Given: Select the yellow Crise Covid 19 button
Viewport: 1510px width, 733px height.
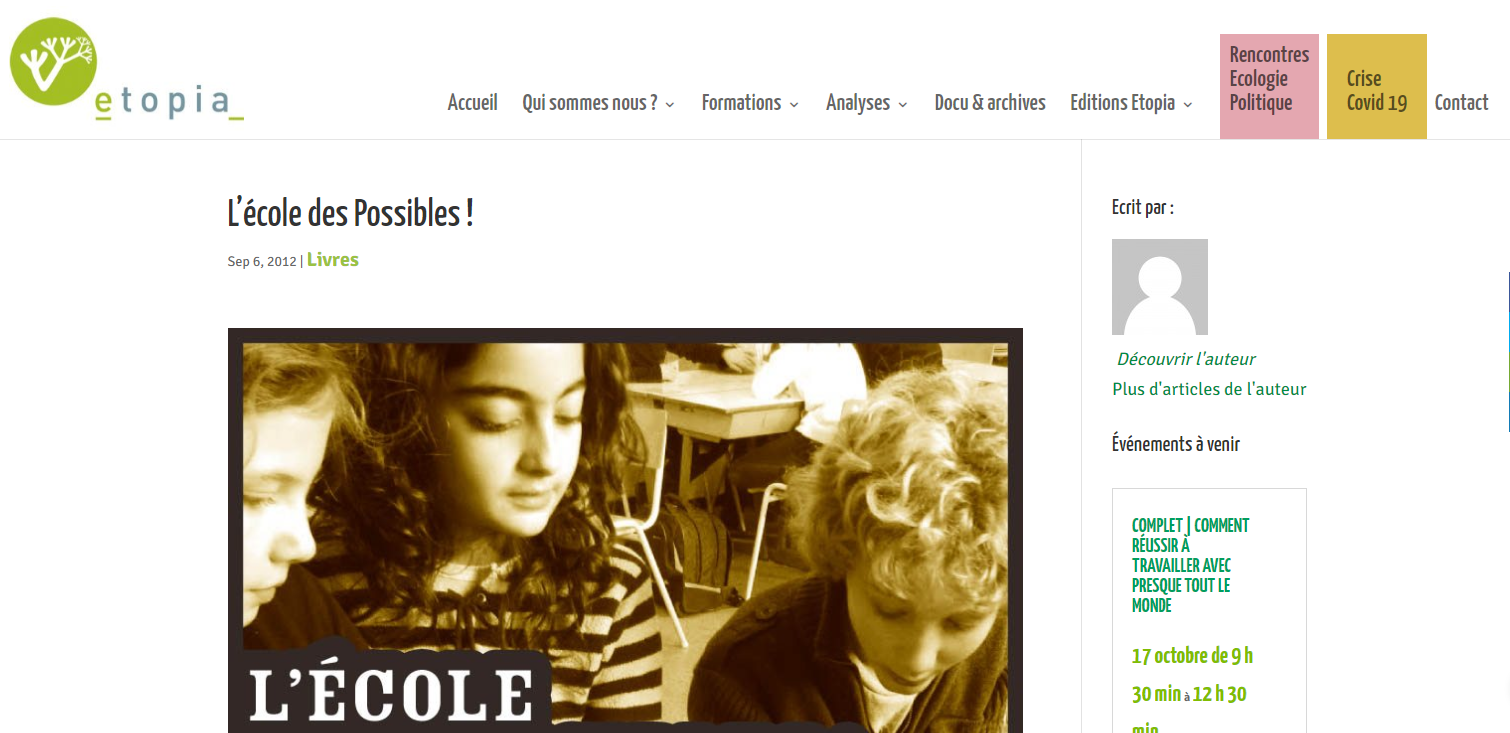Looking at the screenshot, I should [x=1377, y=87].
